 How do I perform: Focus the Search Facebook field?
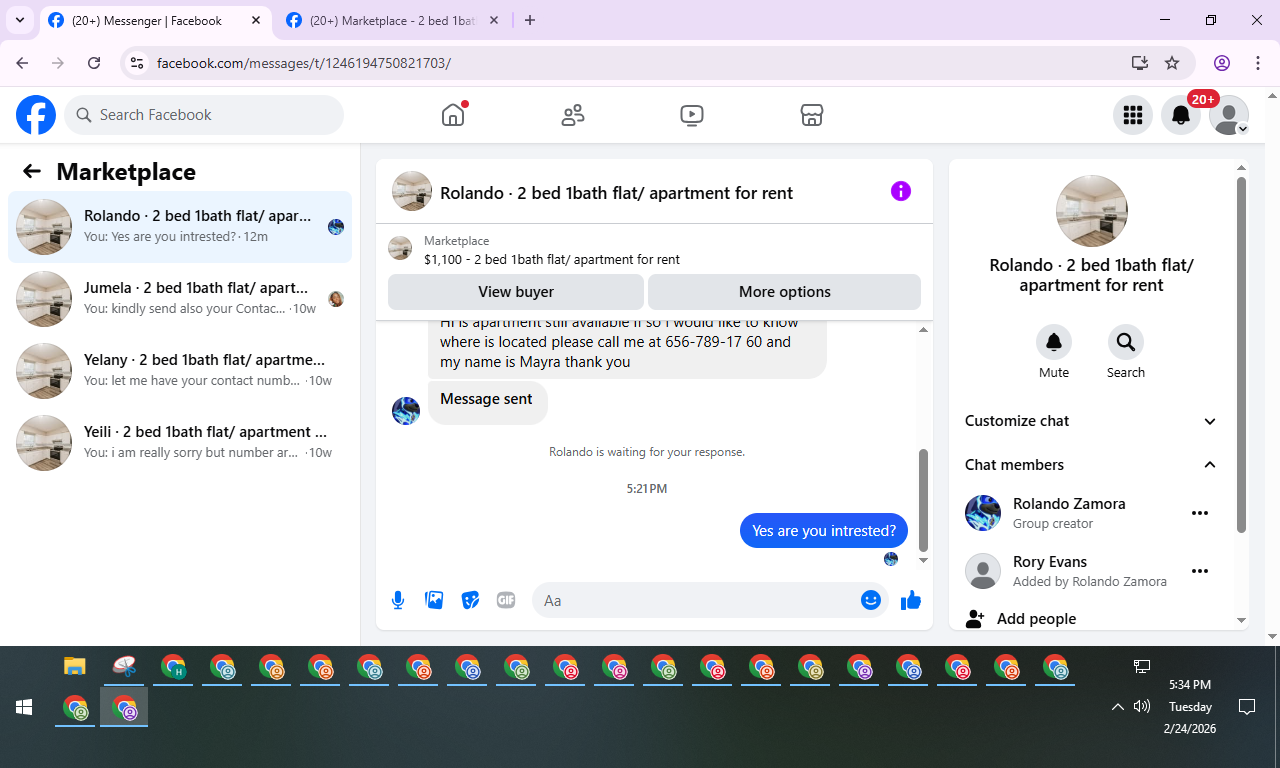(204, 115)
